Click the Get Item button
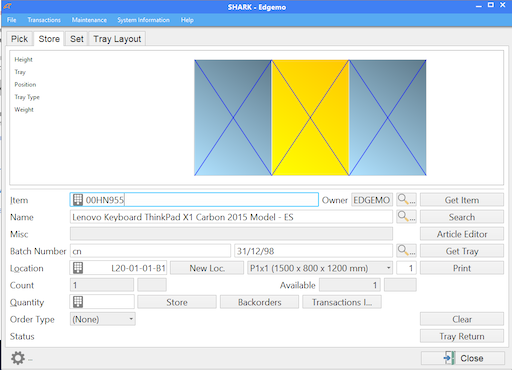 pyautogui.click(x=462, y=200)
